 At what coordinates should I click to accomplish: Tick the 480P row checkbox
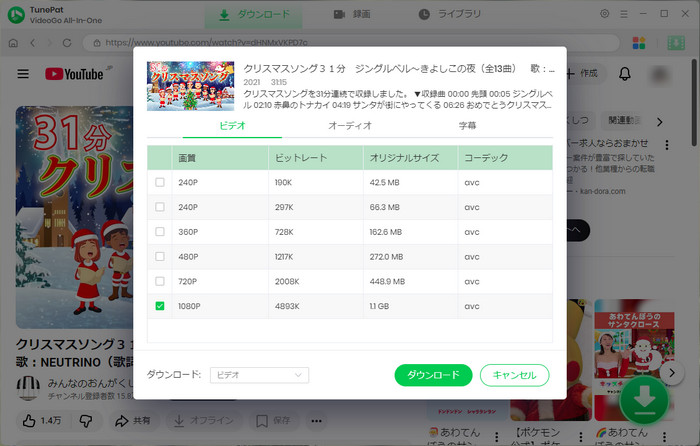click(x=160, y=257)
